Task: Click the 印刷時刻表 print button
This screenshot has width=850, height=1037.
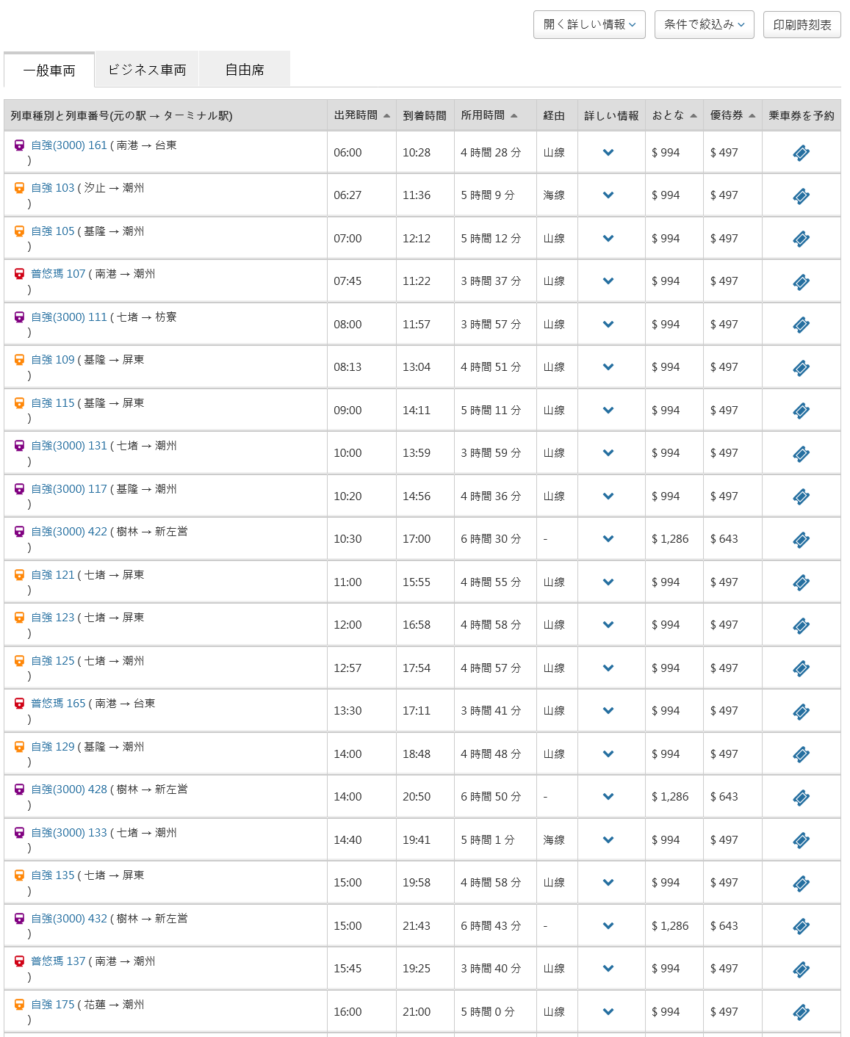Action: pyautogui.click(x=801, y=24)
